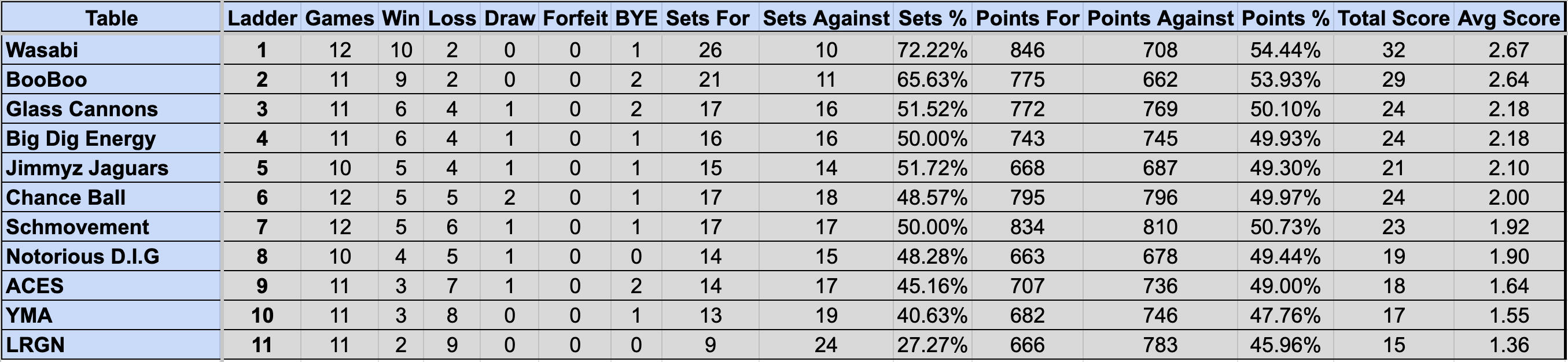The width and height of the screenshot is (1568, 362).
Task: Click the Total Score column header
Action: (1393, 18)
